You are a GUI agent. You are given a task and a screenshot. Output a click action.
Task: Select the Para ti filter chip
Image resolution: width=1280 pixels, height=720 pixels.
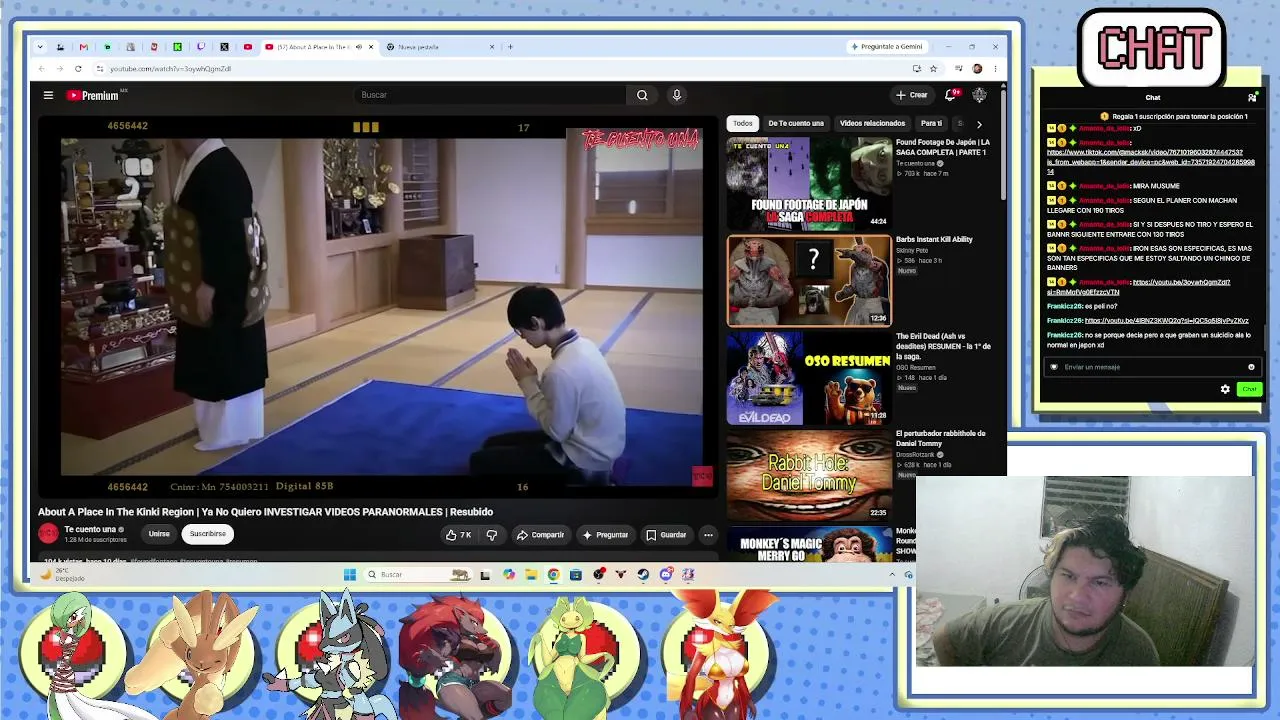click(x=931, y=123)
